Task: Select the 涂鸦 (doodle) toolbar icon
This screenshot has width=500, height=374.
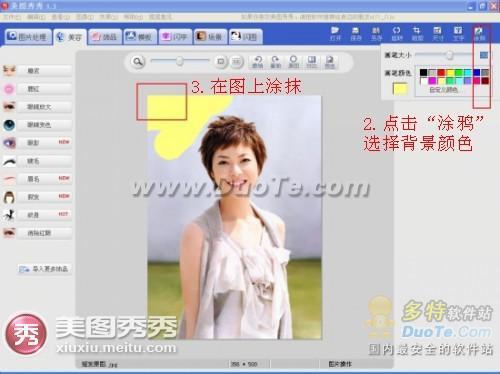Action: point(479,34)
